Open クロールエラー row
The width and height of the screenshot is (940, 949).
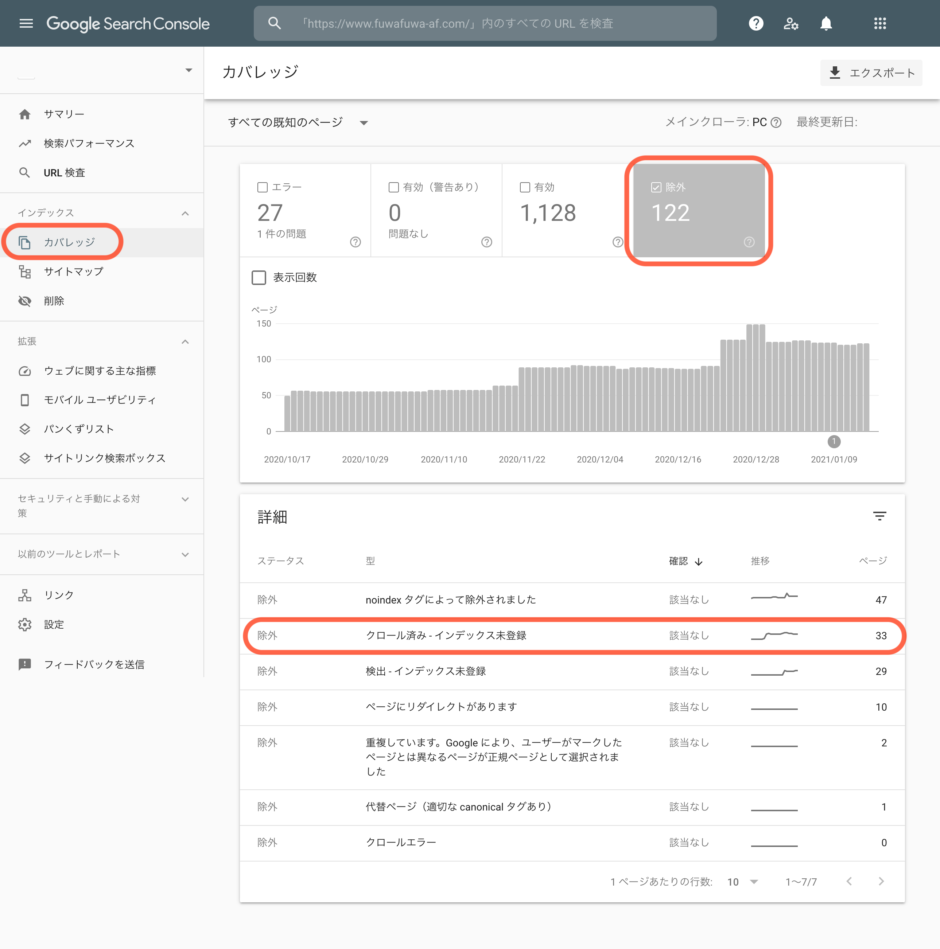(573, 842)
